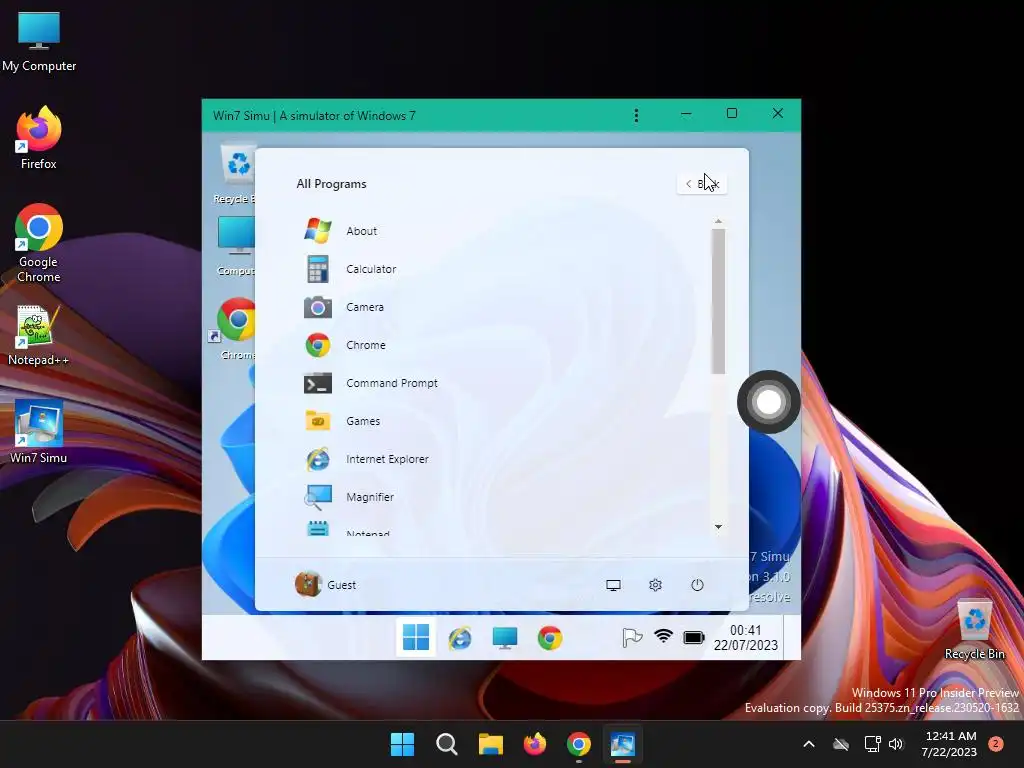Click the Guest user avatar

click(x=308, y=584)
